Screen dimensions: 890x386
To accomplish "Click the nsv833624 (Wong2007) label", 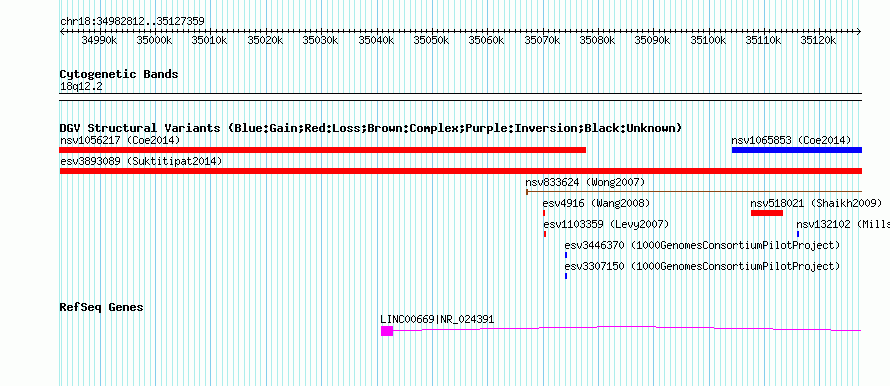I will tap(585, 182).
